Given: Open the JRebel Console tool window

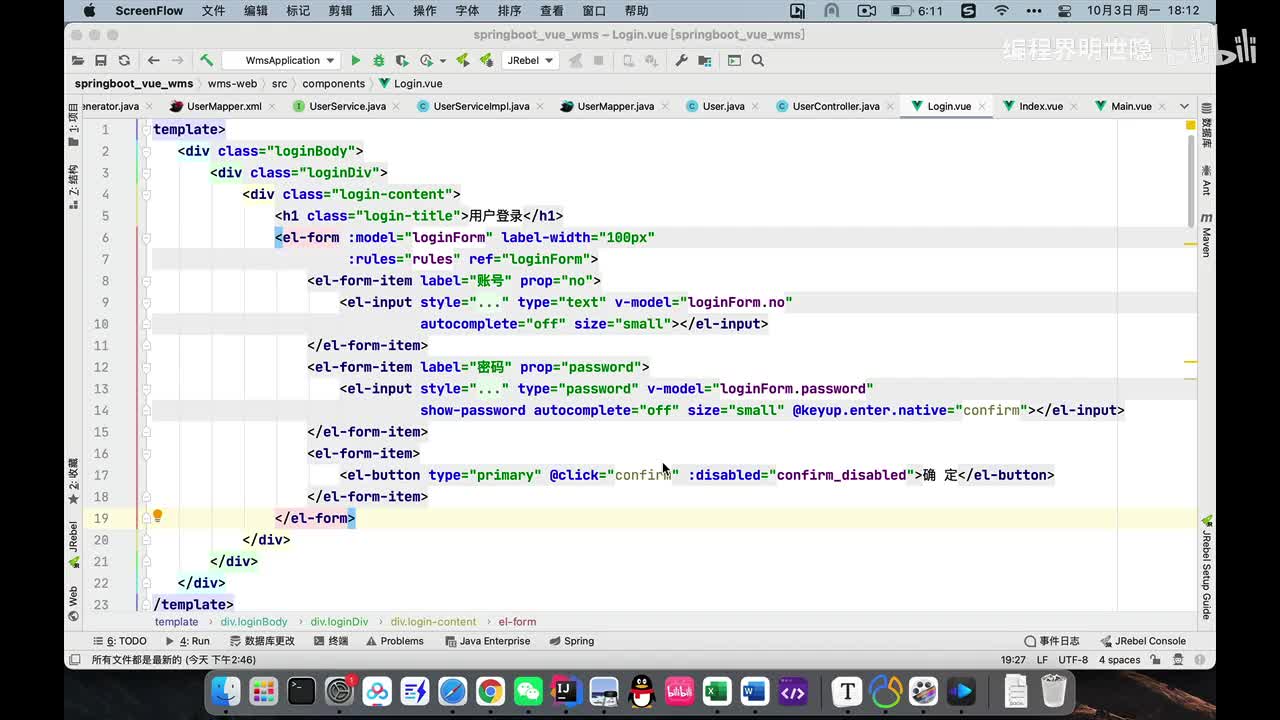Looking at the screenshot, I should tap(1142, 641).
